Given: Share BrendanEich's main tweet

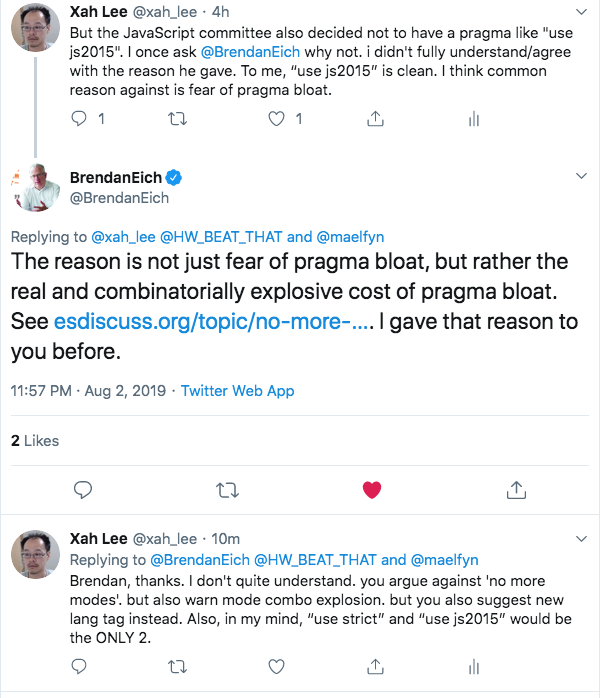Looking at the screenshot, I should coord(517,489).
